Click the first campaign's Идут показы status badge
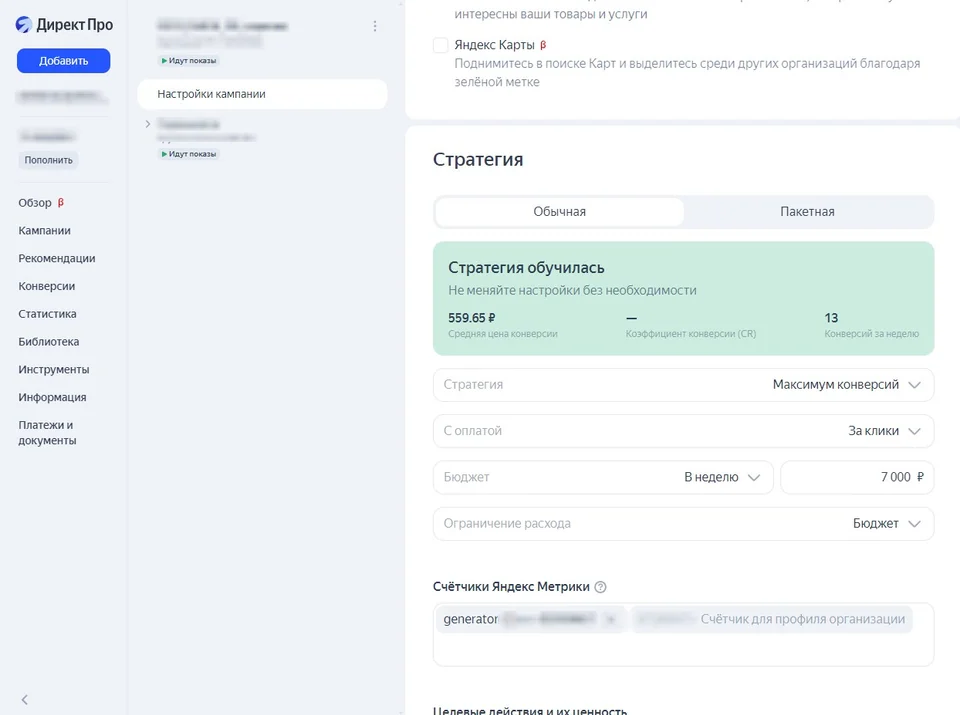 click(x=189, y=61)
